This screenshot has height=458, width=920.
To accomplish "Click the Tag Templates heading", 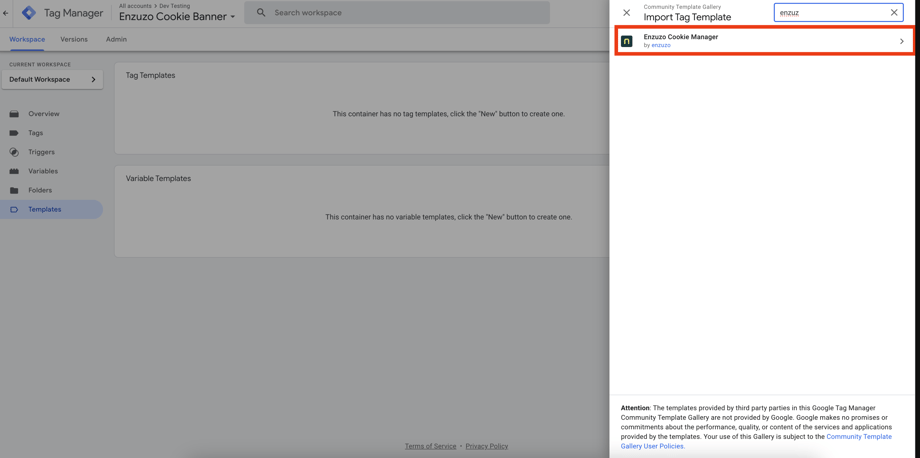I will coord(150,76).
